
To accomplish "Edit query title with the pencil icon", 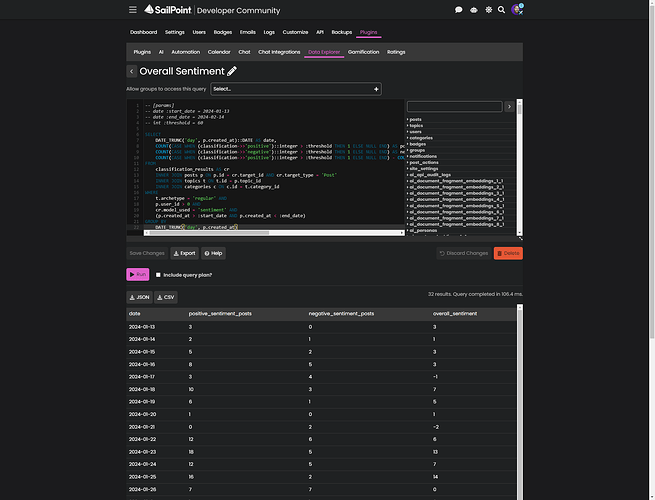I will (x=232, y=71).
